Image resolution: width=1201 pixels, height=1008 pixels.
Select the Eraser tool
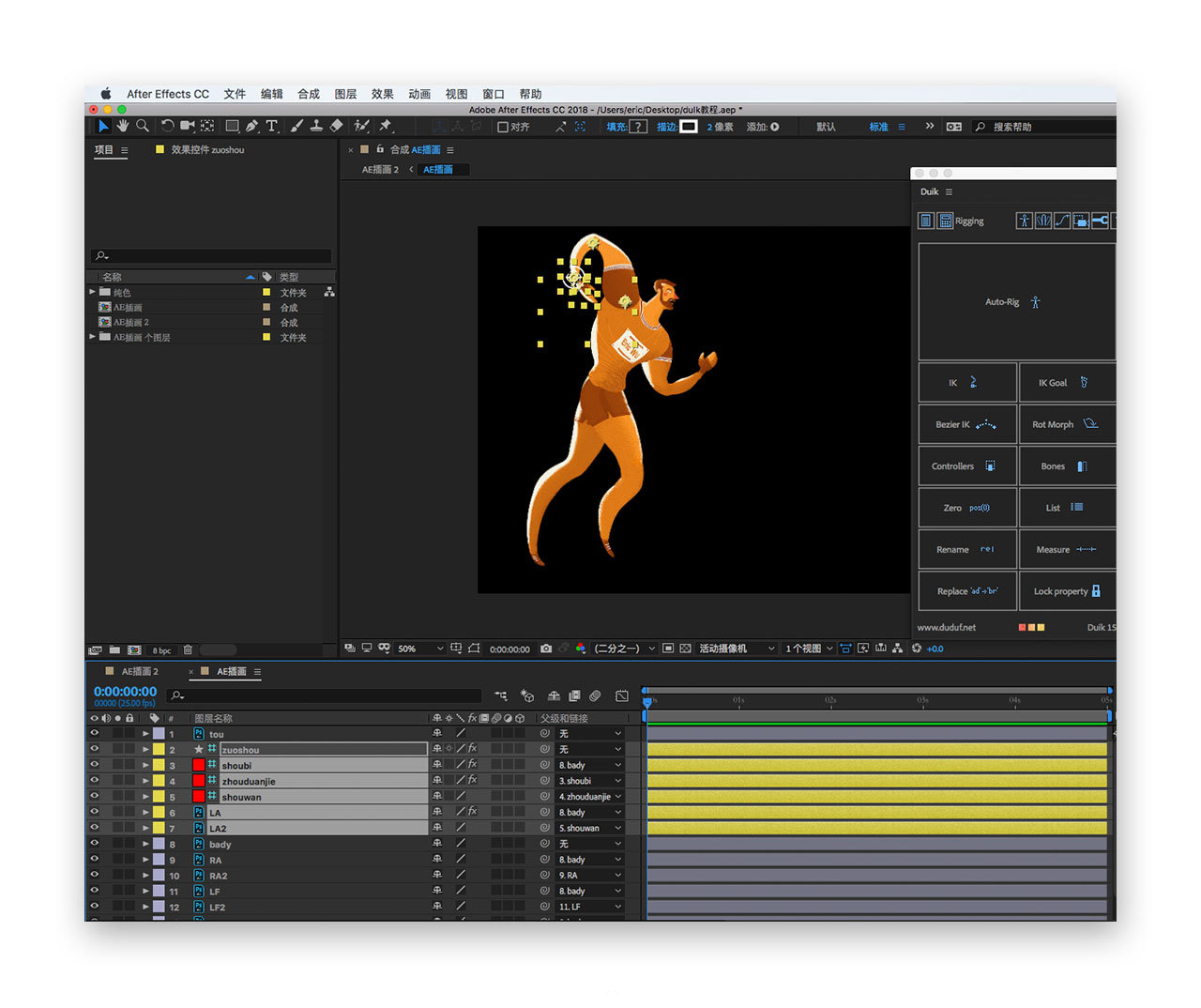[336, 126]
